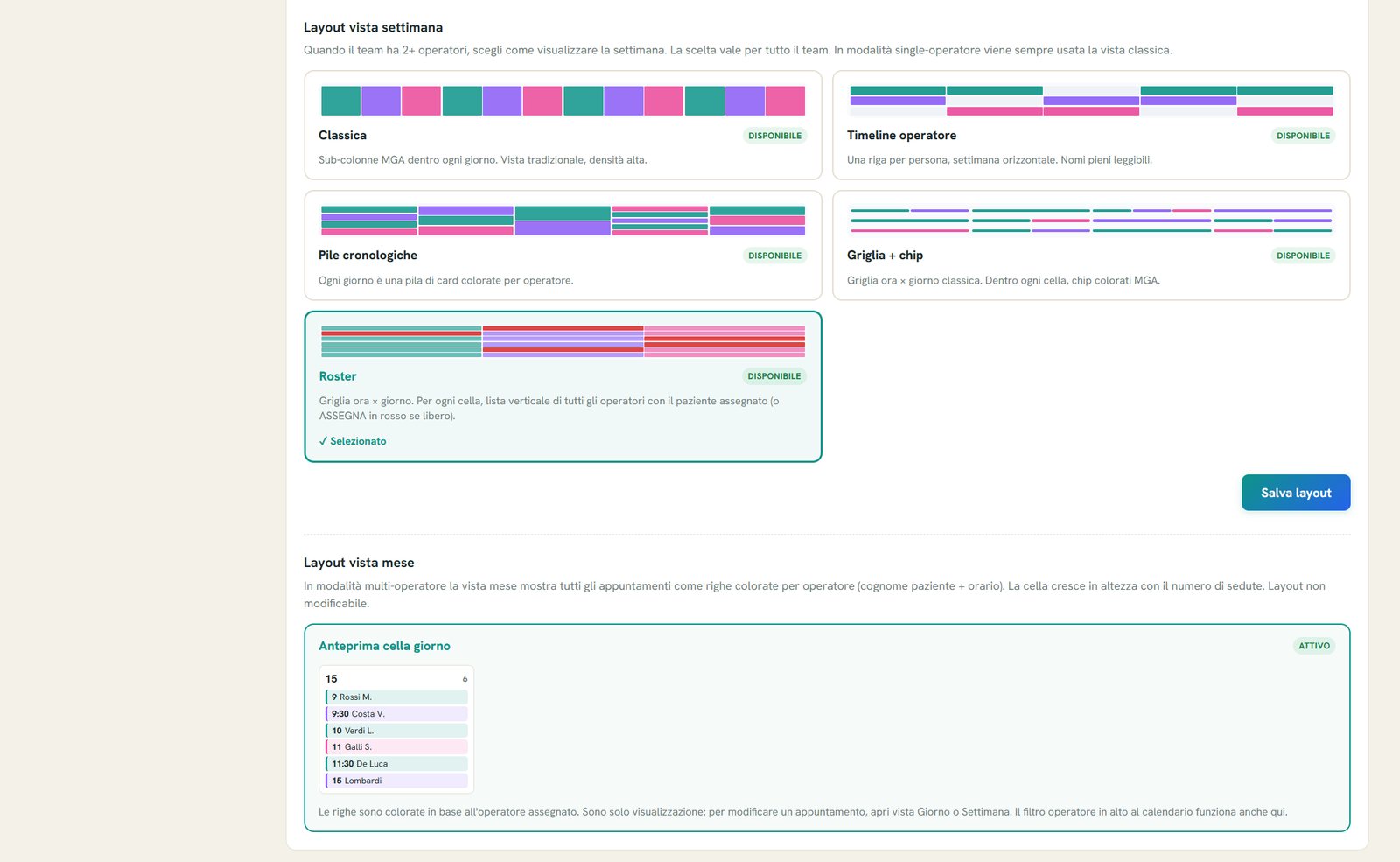Click the Layout vista mese heading
Image resolution: width=1400 pixels, height=862 pixels.
pyautogui.click(x=359, y=563)
